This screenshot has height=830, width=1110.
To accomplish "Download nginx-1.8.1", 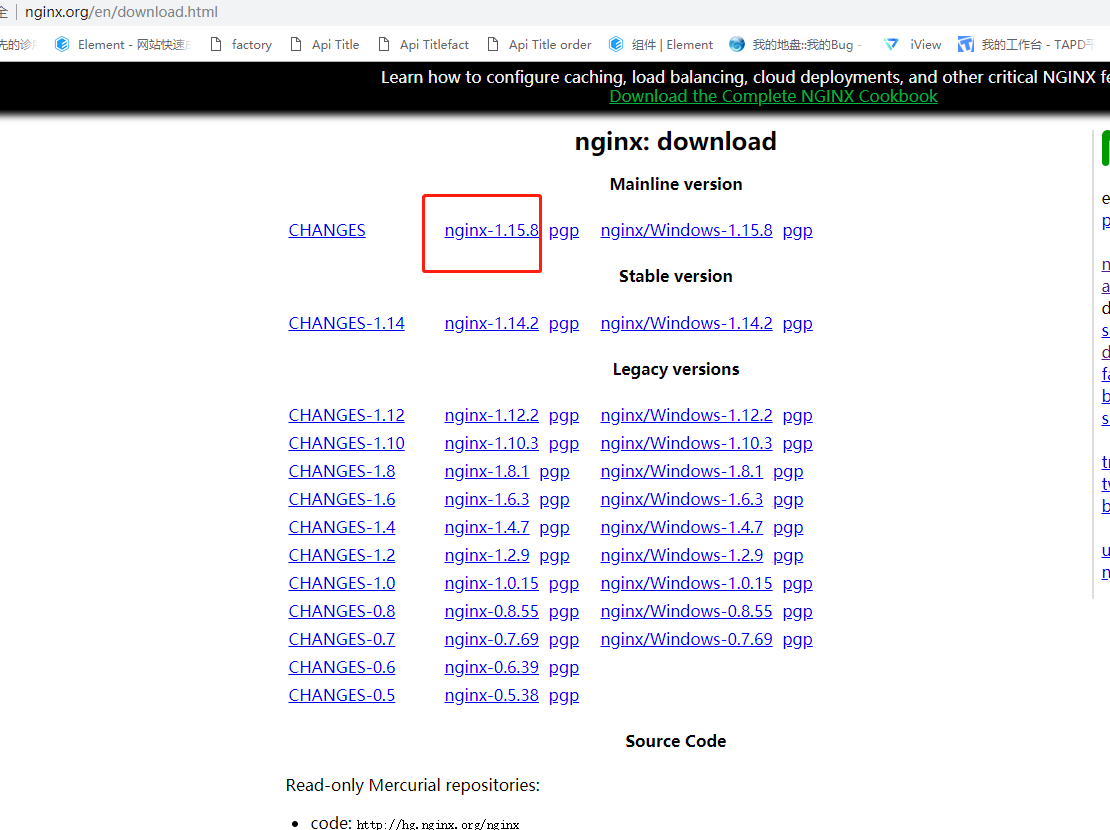I will (x=486, y=471).
